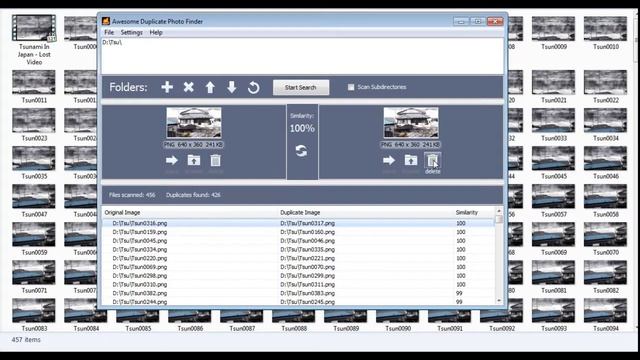Delete the left image with its trash icon
The height and width of the screenshot is (360, 640).
(x=216, y=160)
